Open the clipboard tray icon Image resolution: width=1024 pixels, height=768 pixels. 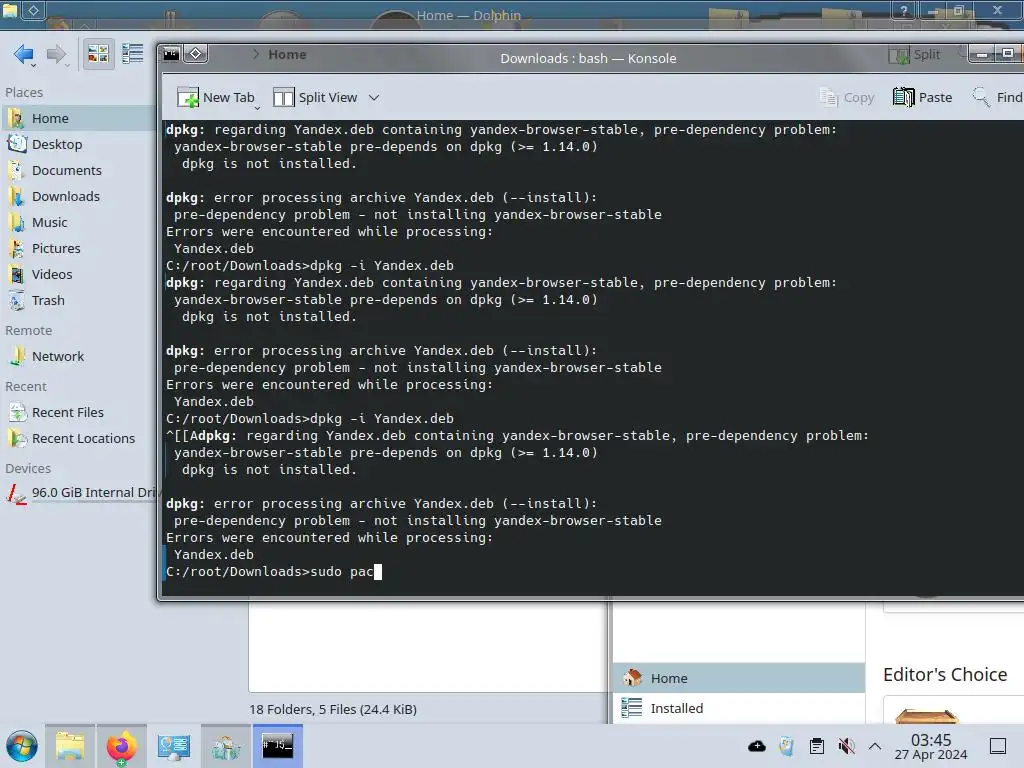click(816, 746)
